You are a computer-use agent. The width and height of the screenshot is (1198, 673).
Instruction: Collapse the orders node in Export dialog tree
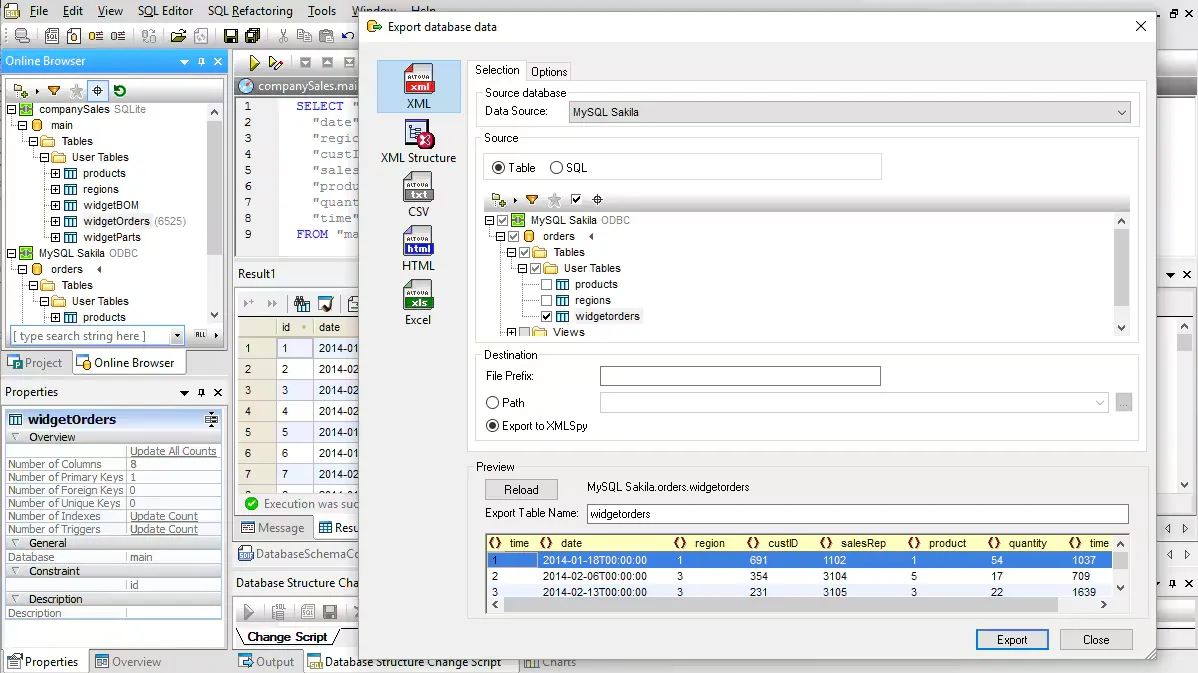coord(501,236)
